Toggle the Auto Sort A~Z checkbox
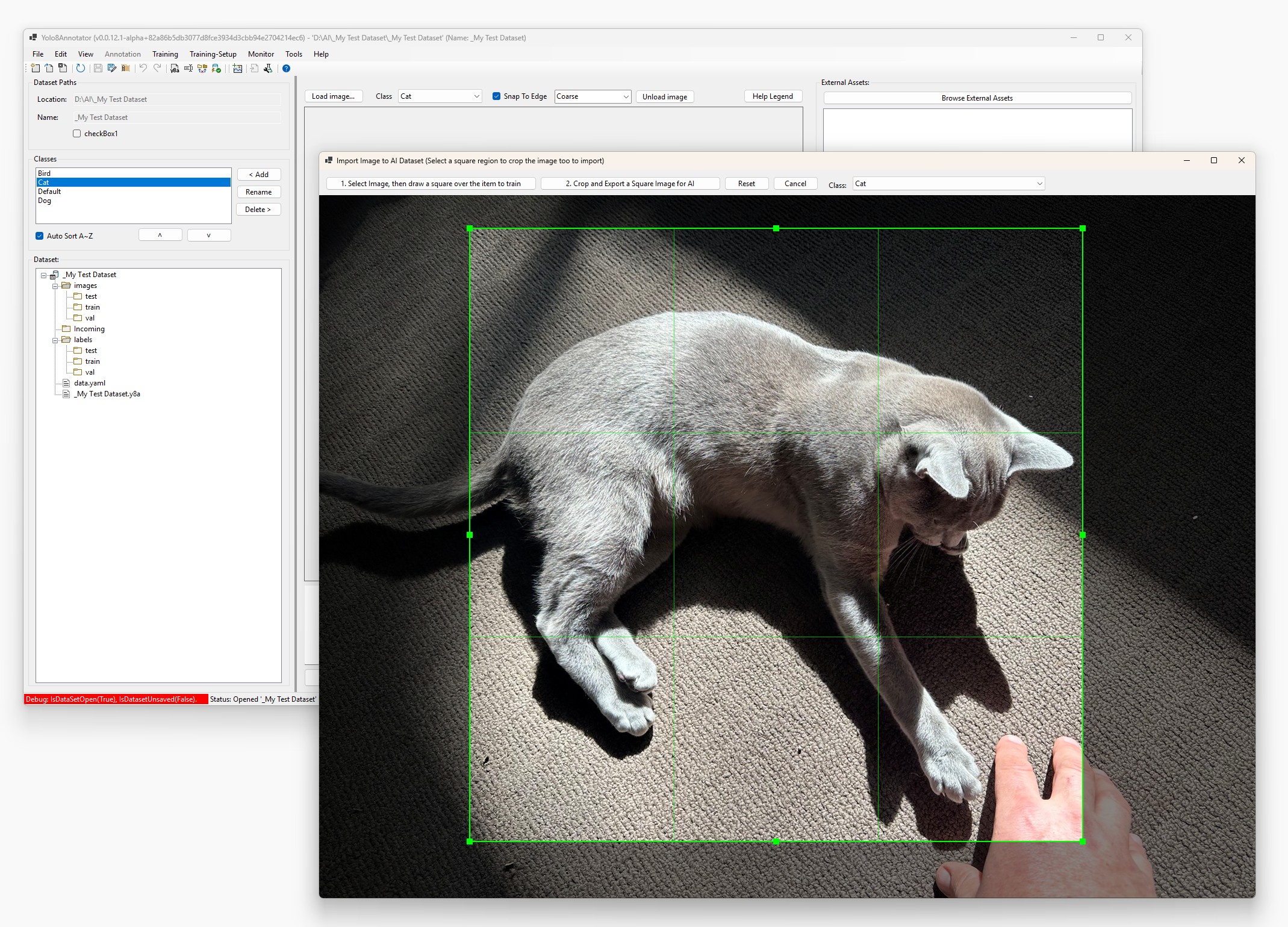The height and width of the screenshot is (927, 1288). pyautogui.click(x=40, y=236)
